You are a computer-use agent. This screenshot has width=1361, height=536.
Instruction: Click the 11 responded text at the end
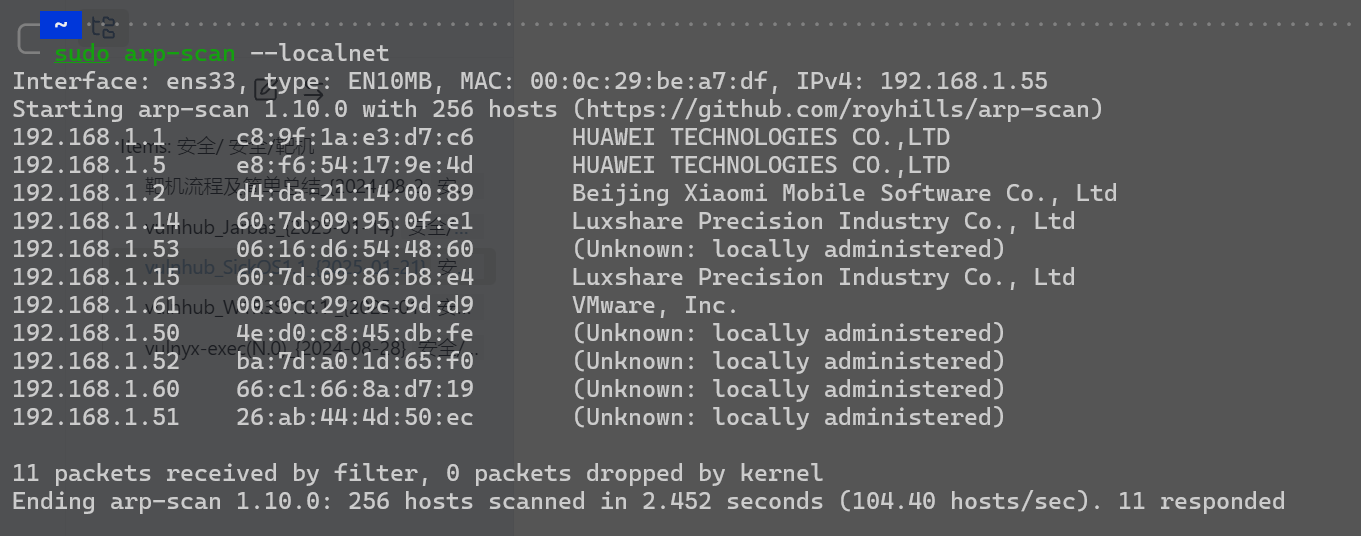(1201, 501)
